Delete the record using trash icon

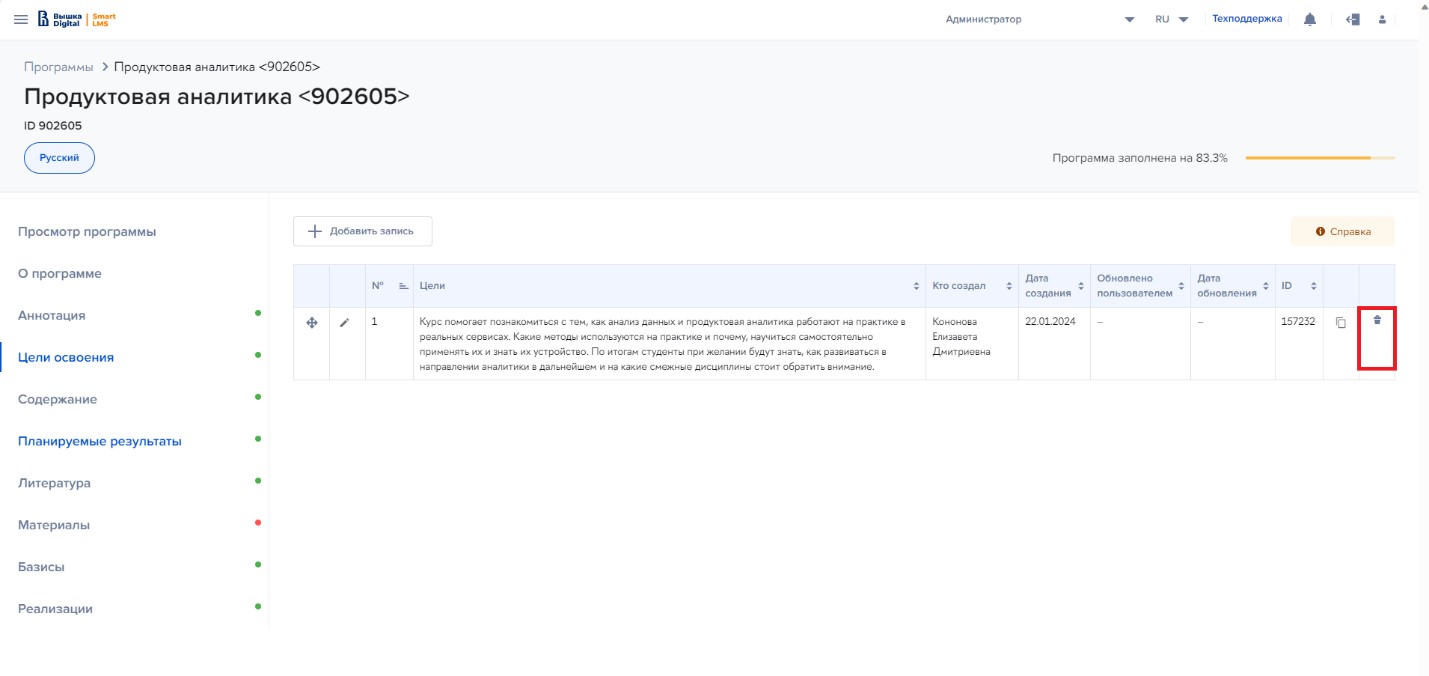pos(1377,320)
